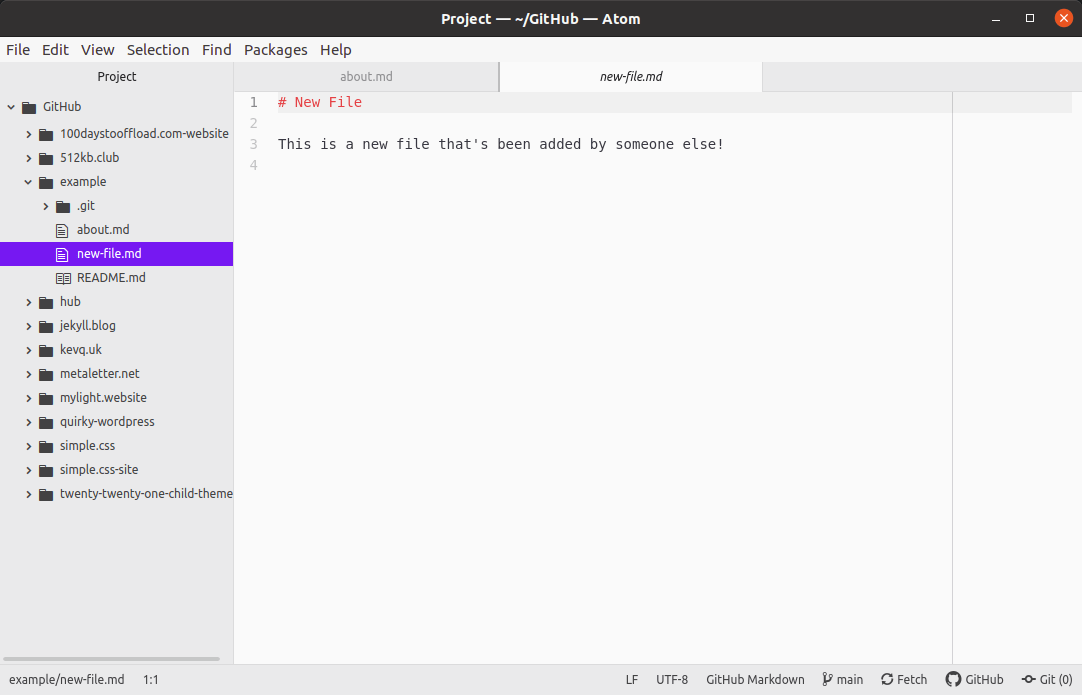Expand the jekyll.blog project folder
This screenshot has width=1082, height=695.
coord(28,325)
